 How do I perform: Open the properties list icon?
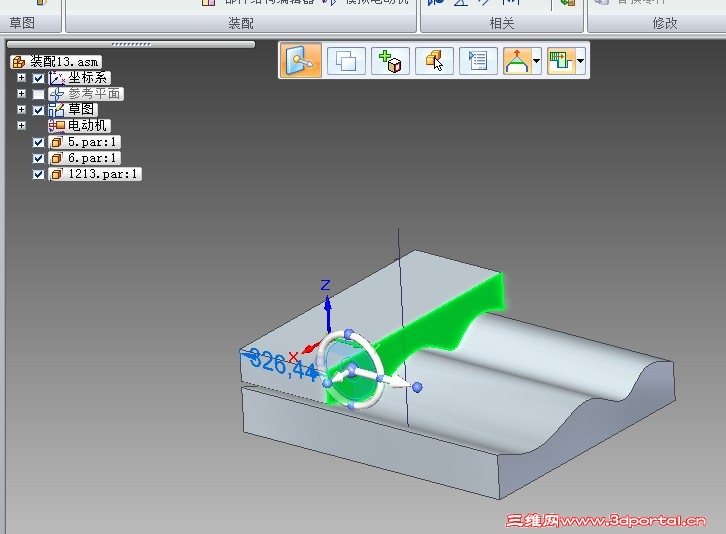point(478,61)
